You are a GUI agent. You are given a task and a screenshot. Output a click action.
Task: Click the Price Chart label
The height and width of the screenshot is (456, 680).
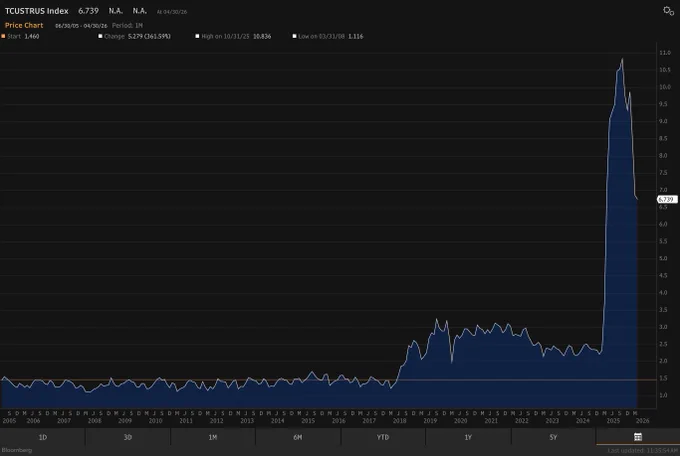pyautogui.click(x=24, y=25)
